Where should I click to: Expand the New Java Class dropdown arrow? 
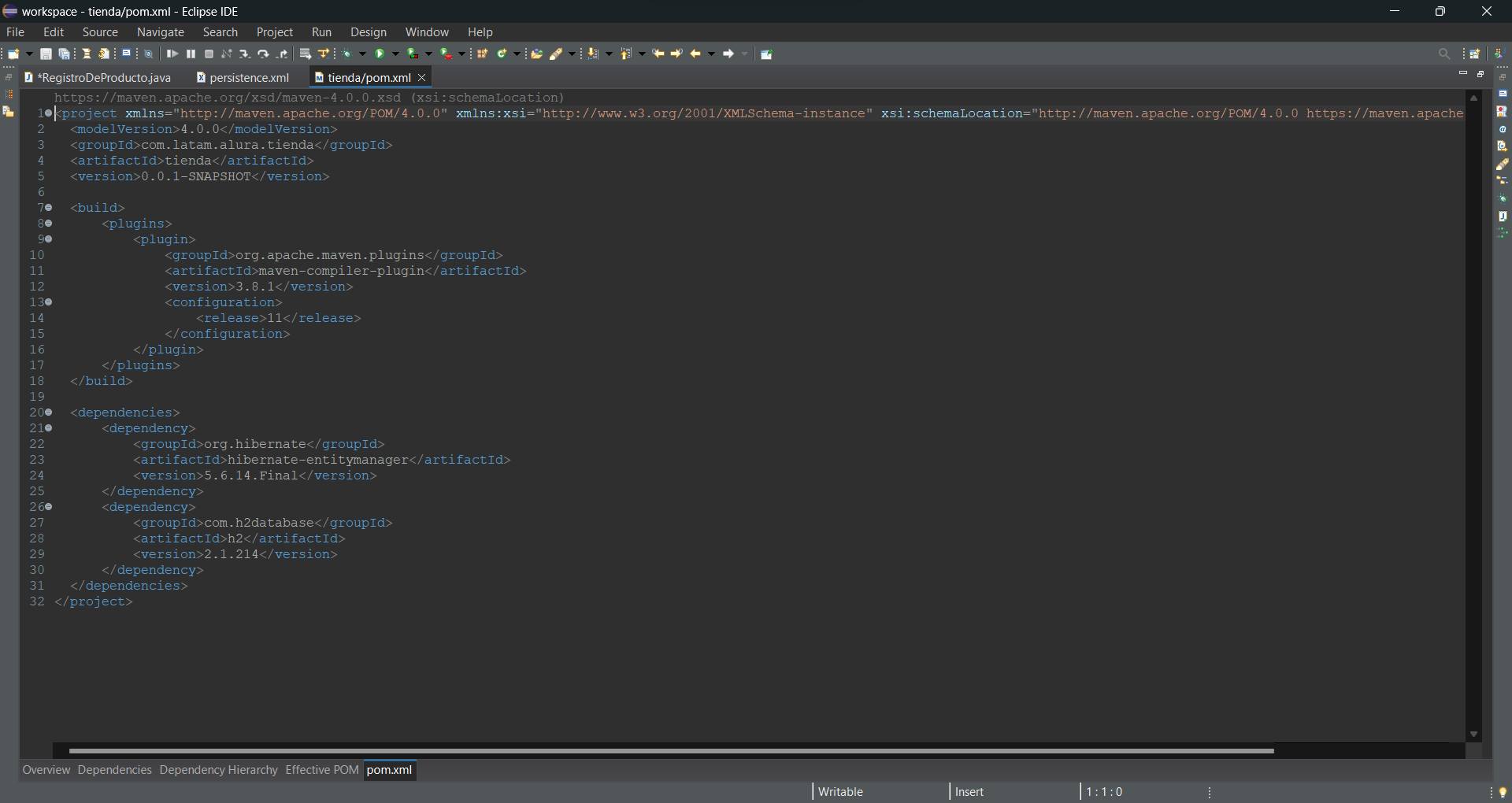click(517, 54)
